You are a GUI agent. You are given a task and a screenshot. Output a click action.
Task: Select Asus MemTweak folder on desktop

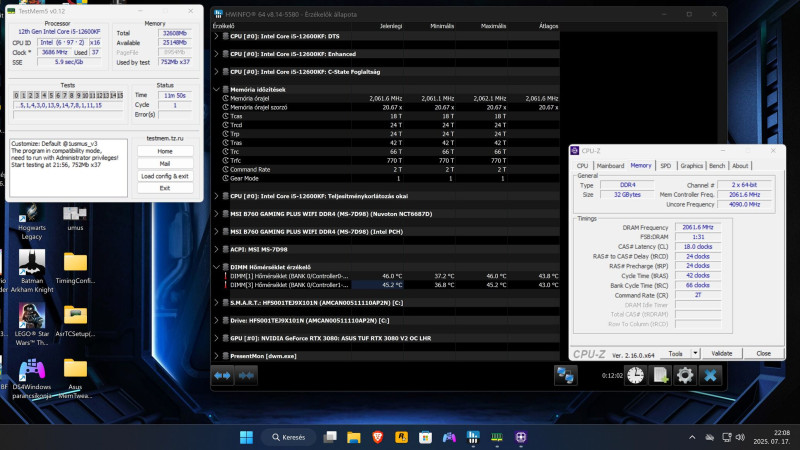(75, 378)
